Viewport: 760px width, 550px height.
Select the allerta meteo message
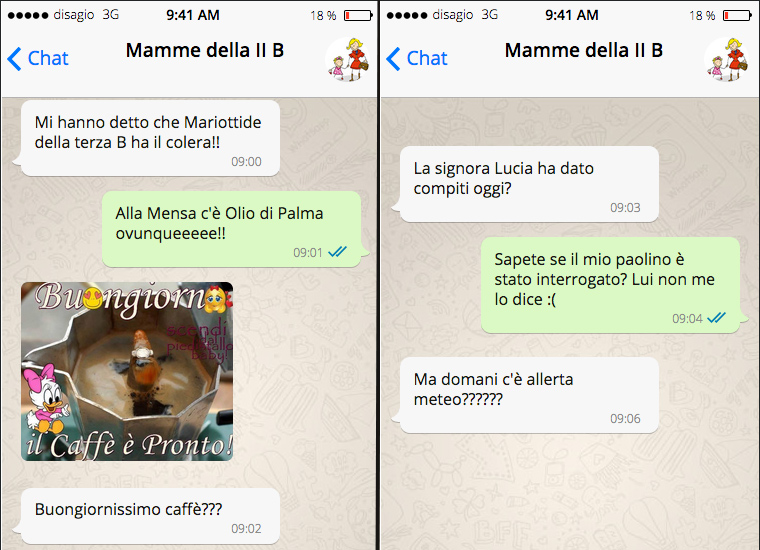click(528, 395)
